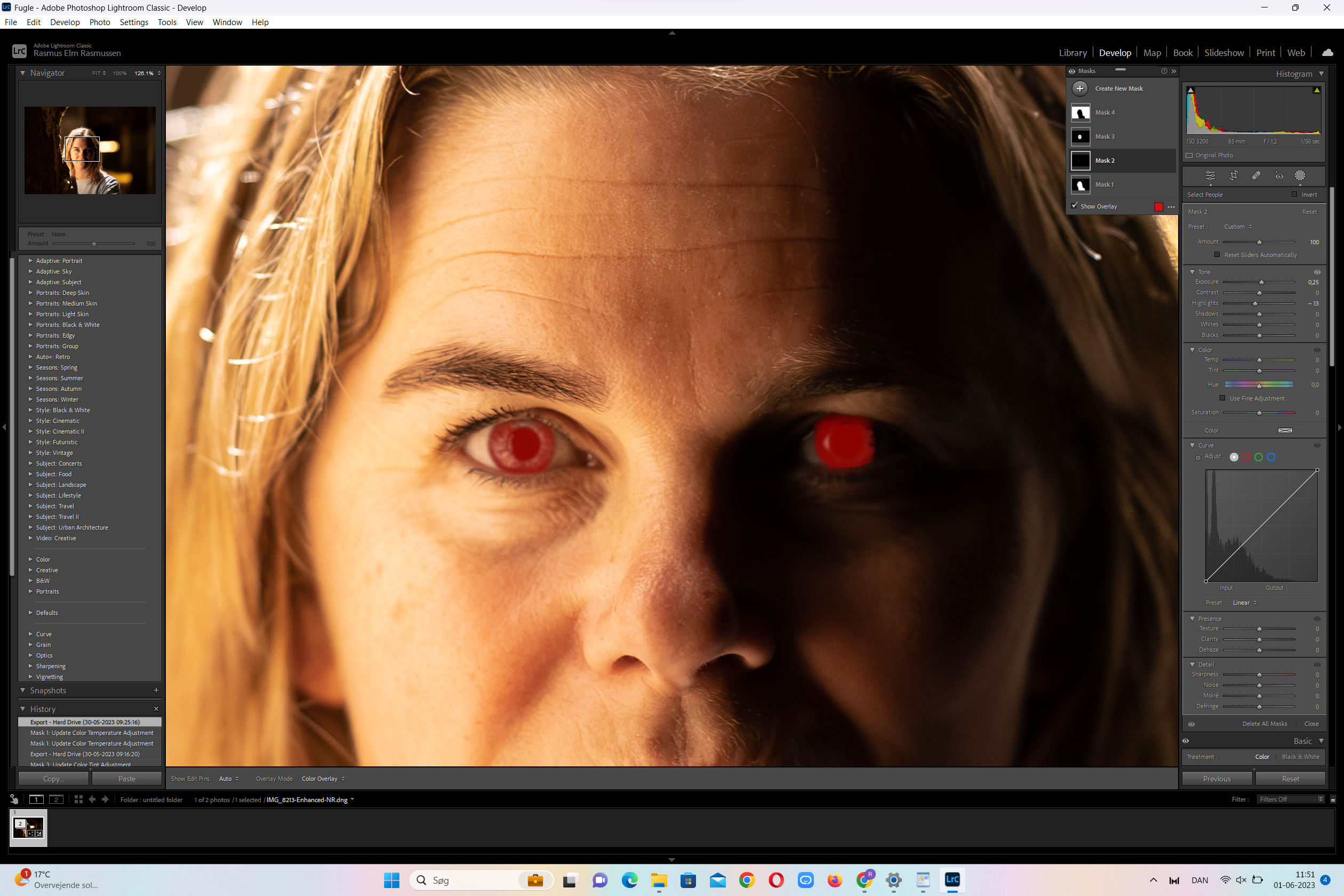This screenshot has height=896, width=1344.
Task: Select the Crop Overlay tool icon
Action: coord(1233,175)
